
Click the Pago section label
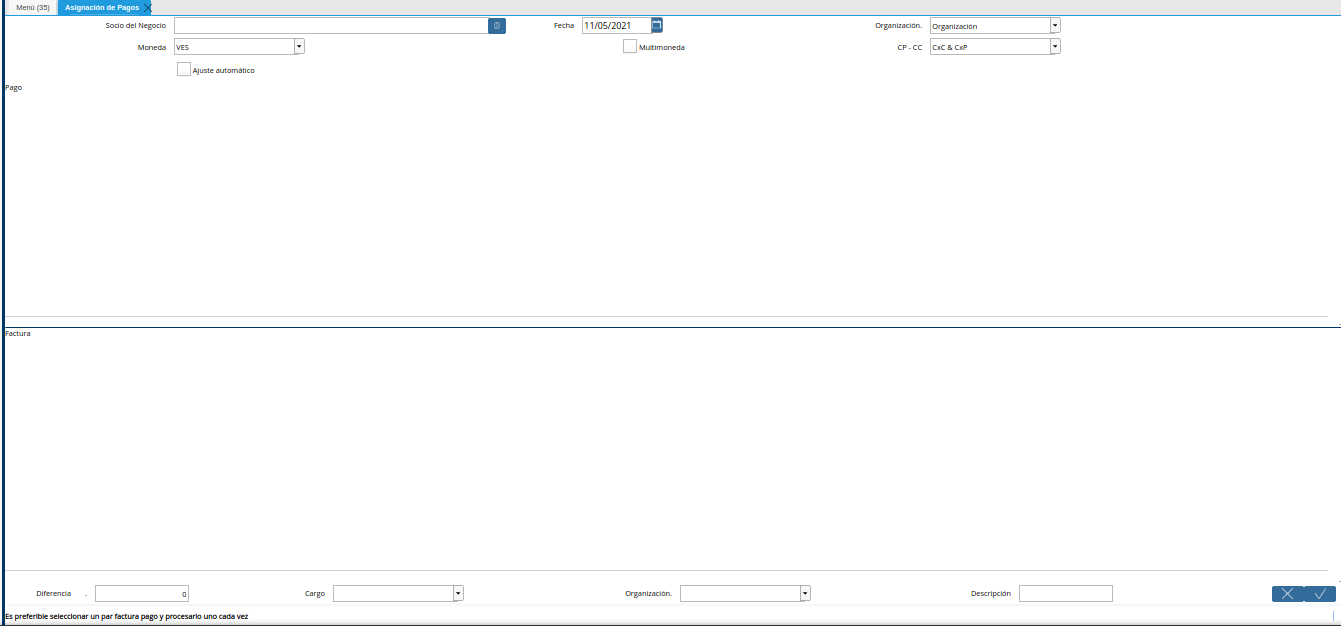[14, 88]
